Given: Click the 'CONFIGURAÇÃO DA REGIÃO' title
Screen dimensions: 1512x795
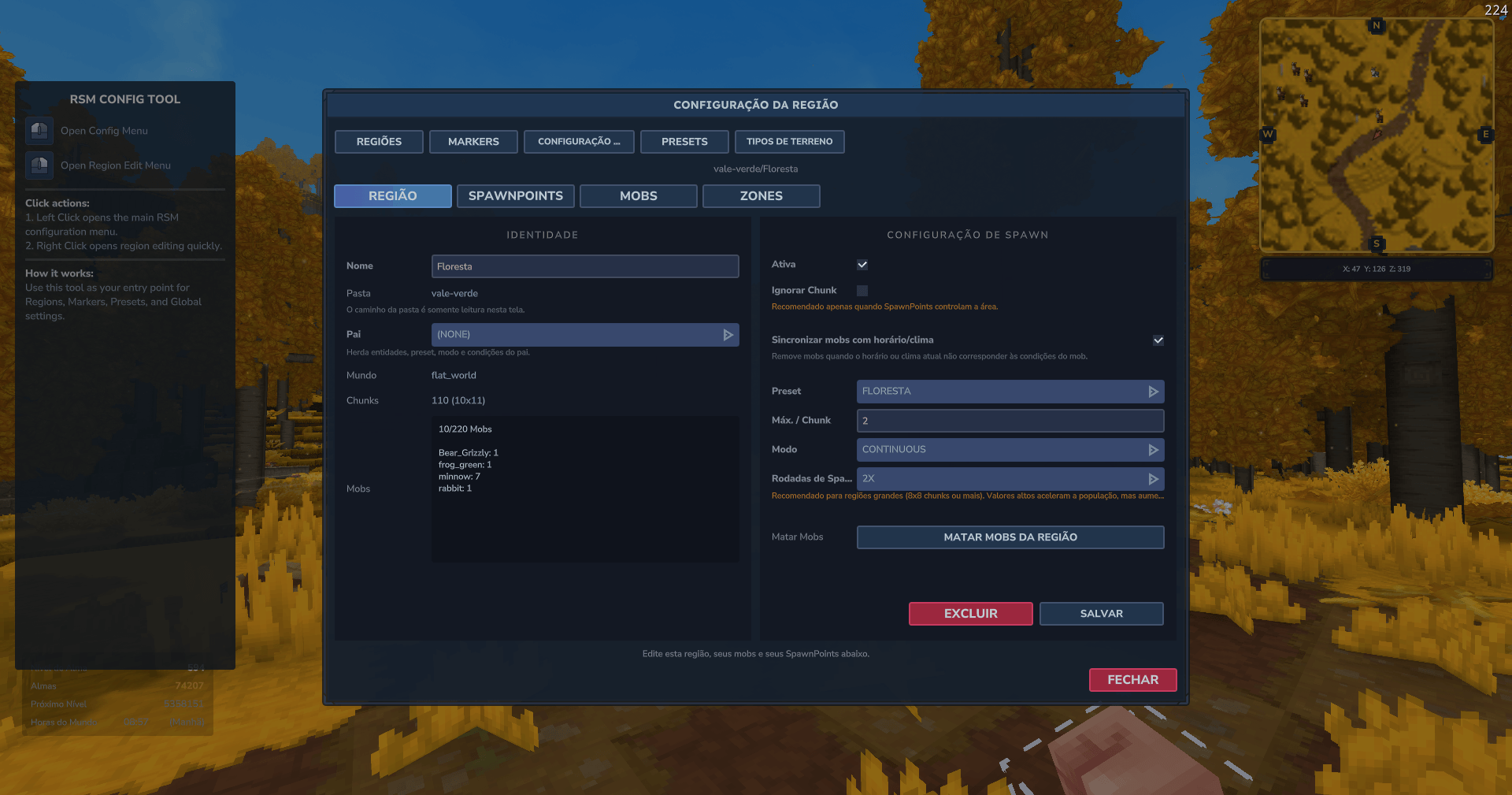Looking at the screenshot, I should [756, 105].
